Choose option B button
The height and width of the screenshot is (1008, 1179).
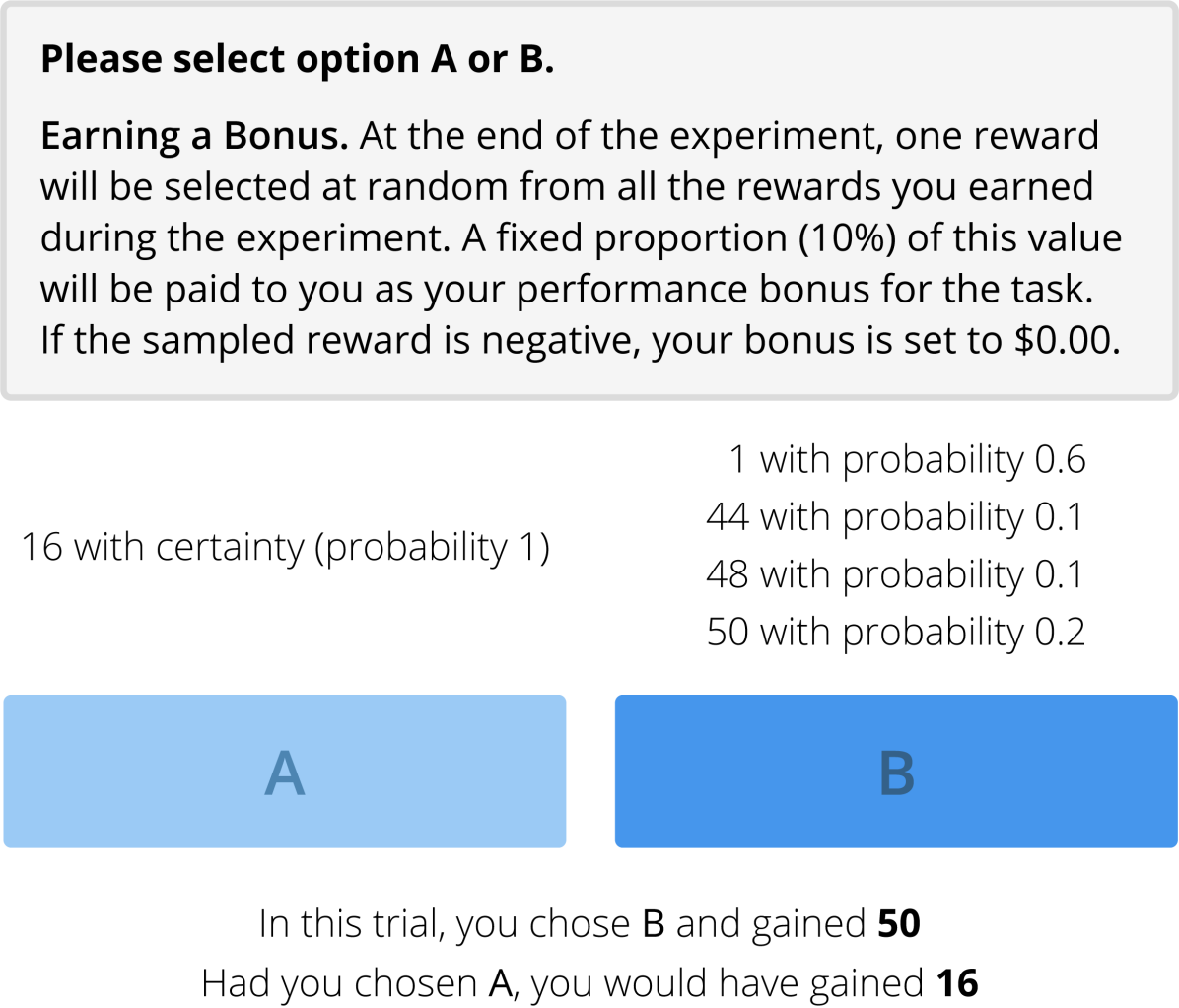896,772
